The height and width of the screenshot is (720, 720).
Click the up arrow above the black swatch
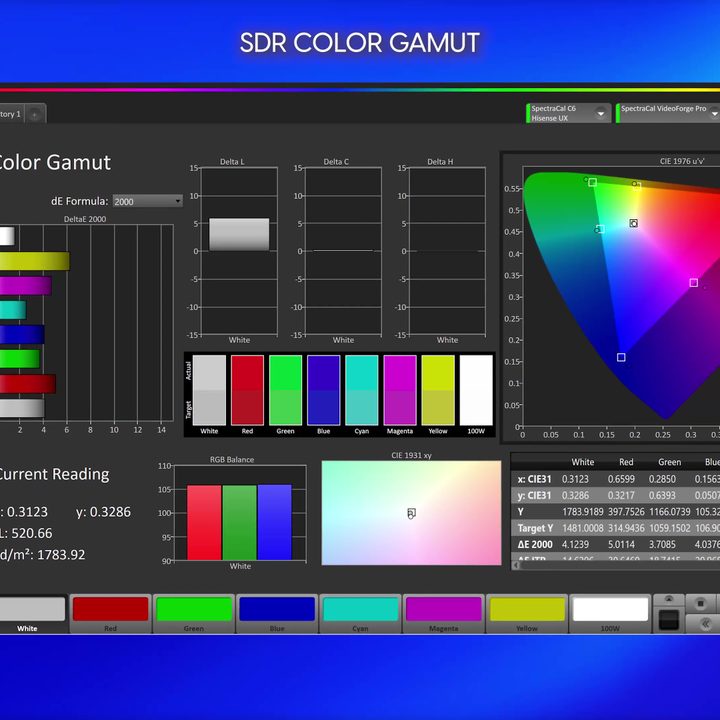coord(669,599)
